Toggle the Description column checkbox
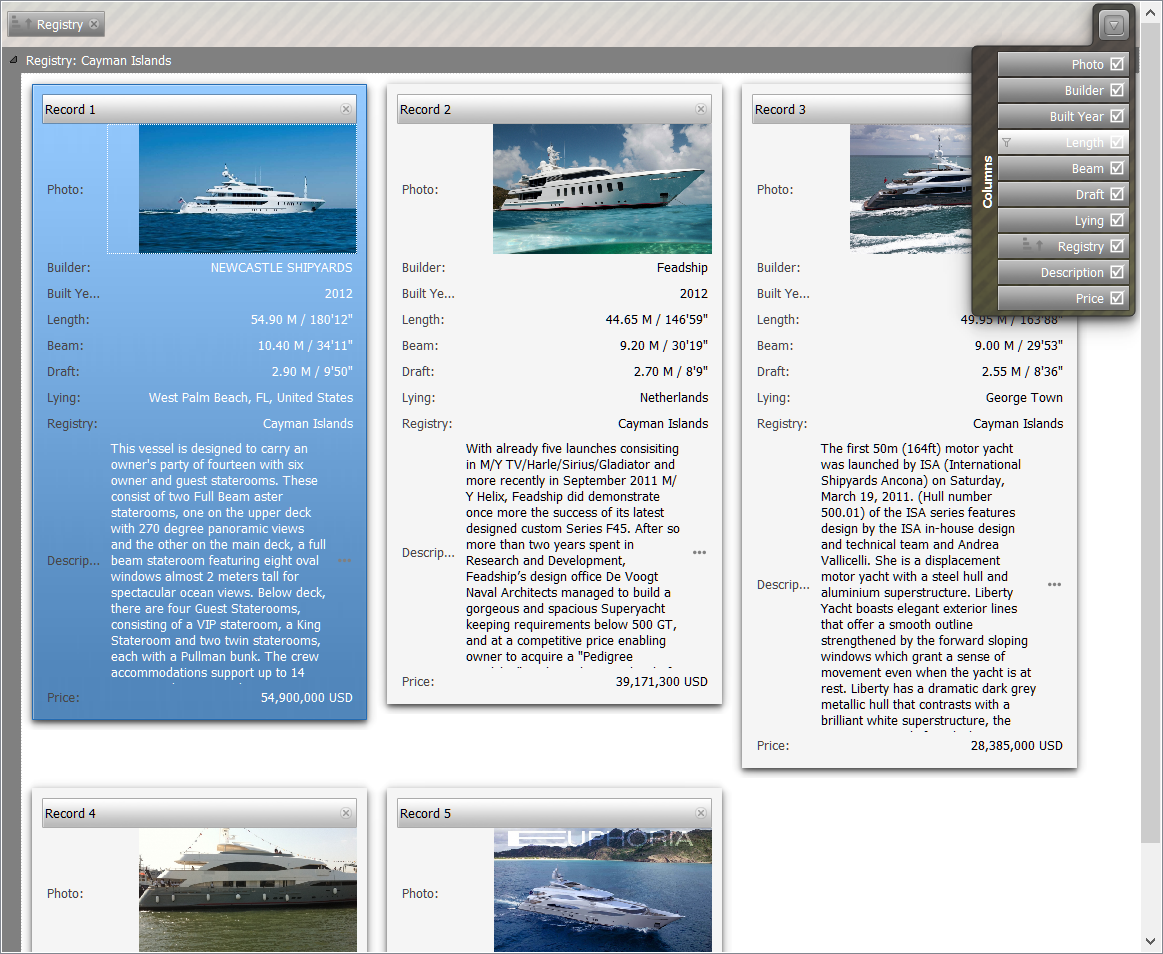 [1117, 272]
